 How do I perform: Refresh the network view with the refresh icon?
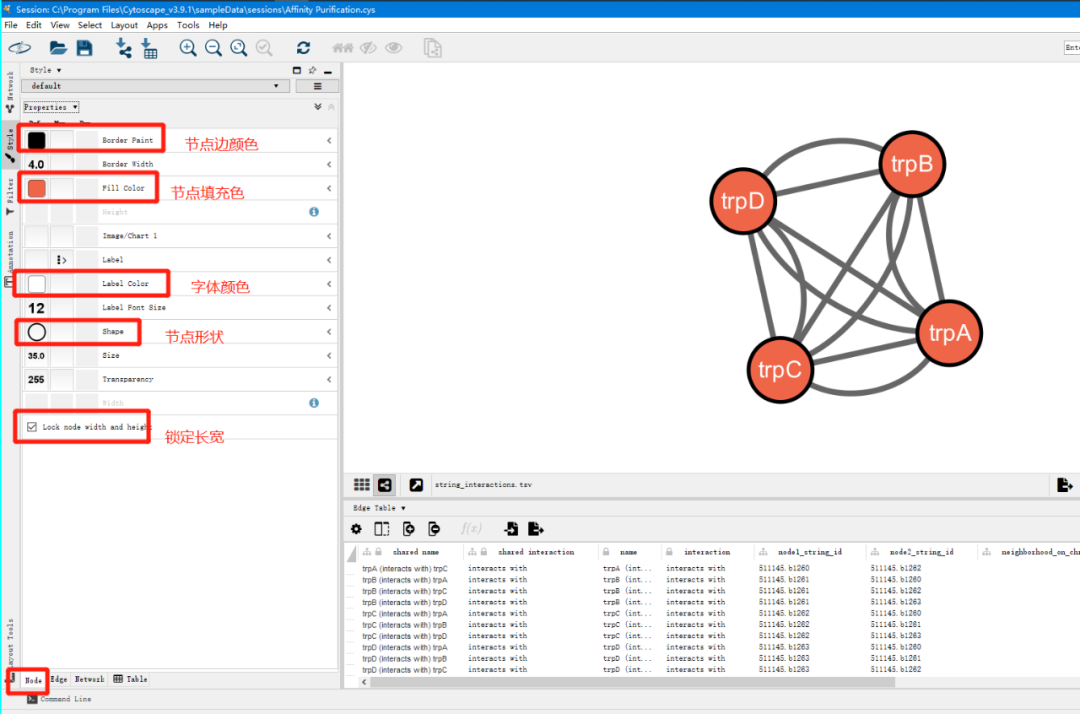(303, 47)
